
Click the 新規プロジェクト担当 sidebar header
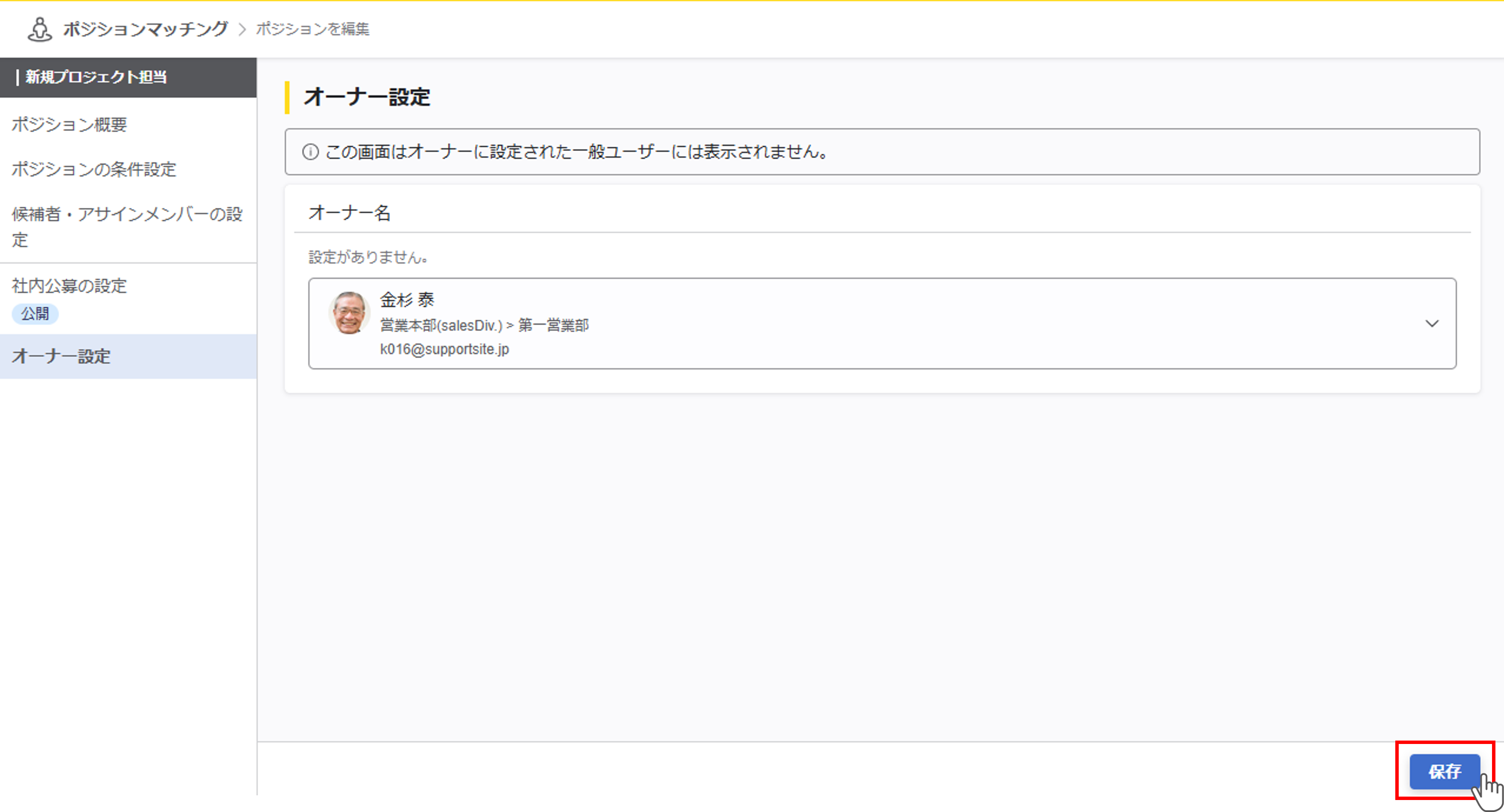[96, 77]
